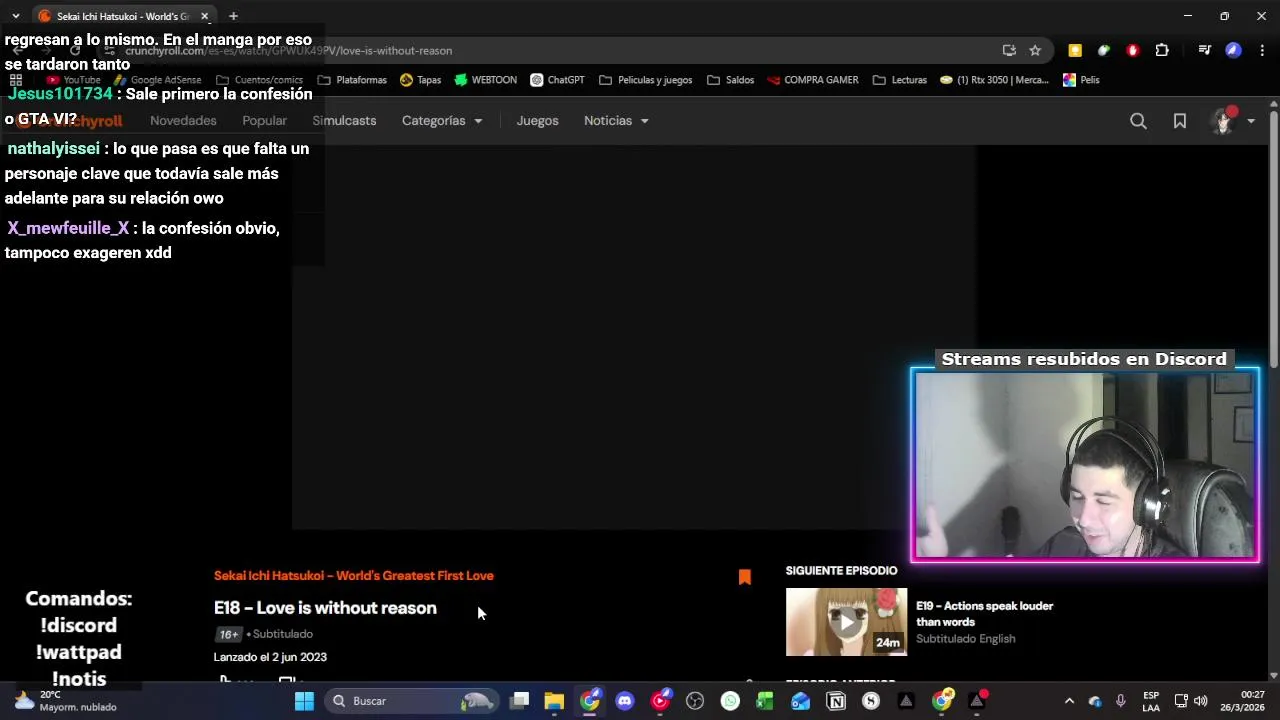Expand the profile account menu arrow
Viewport: 1280px width, 720px height.
1251,121
